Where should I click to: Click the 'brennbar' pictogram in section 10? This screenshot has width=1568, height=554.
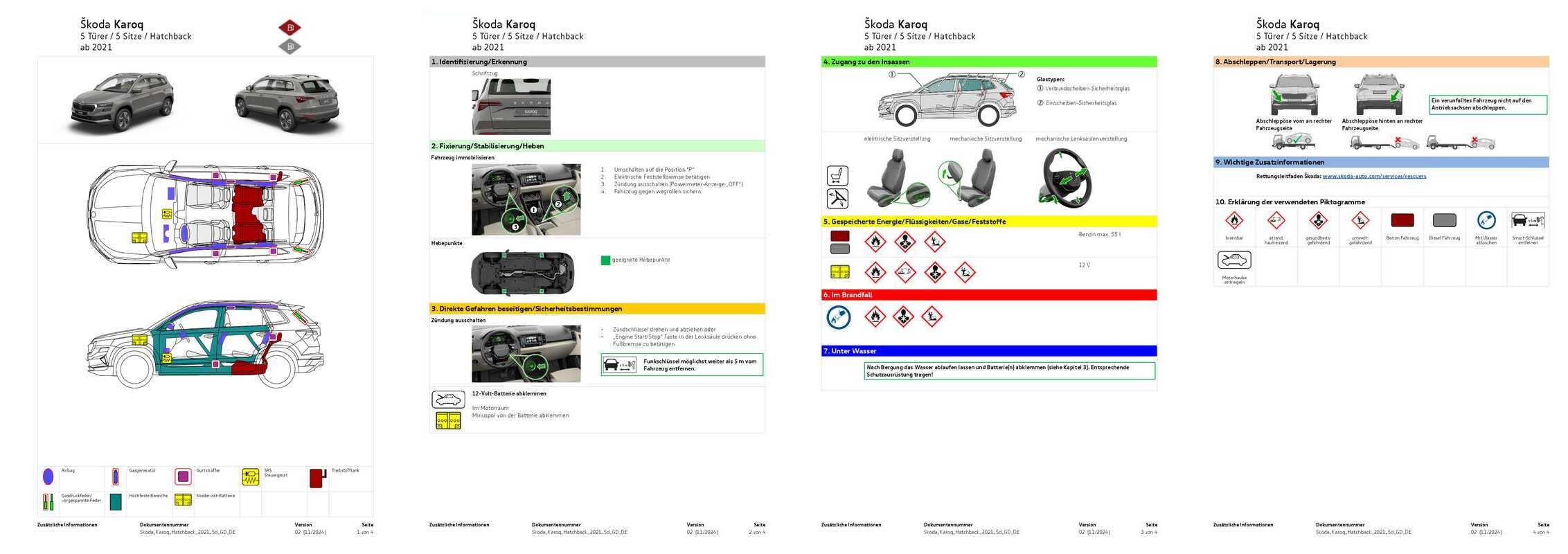(x=1234, y=221)
